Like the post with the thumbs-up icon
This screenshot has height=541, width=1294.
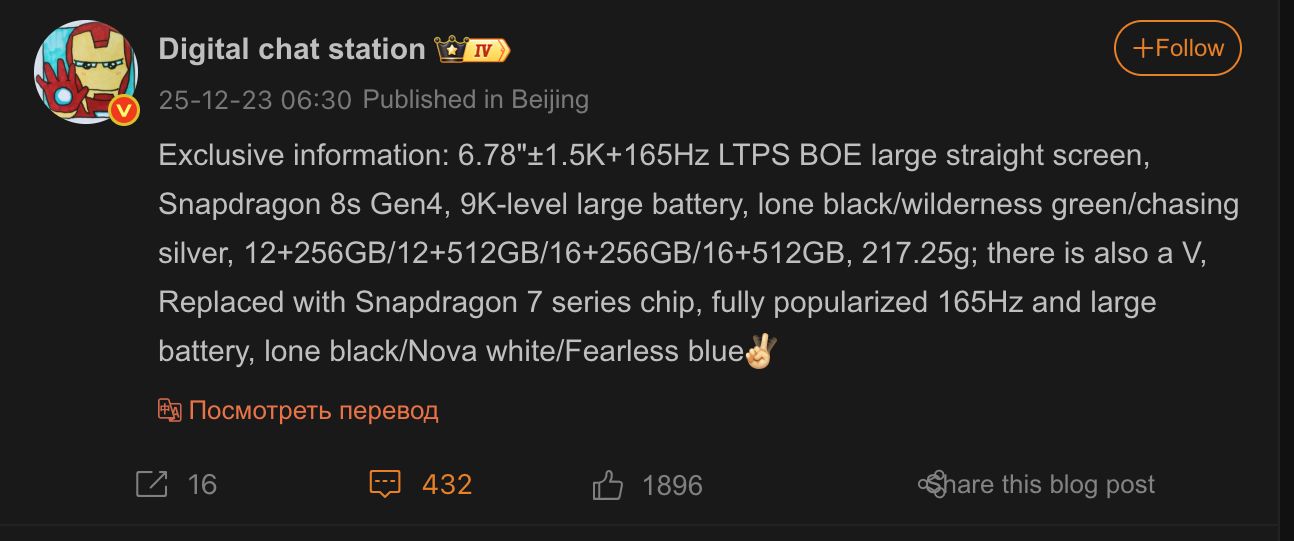(607, 486)
